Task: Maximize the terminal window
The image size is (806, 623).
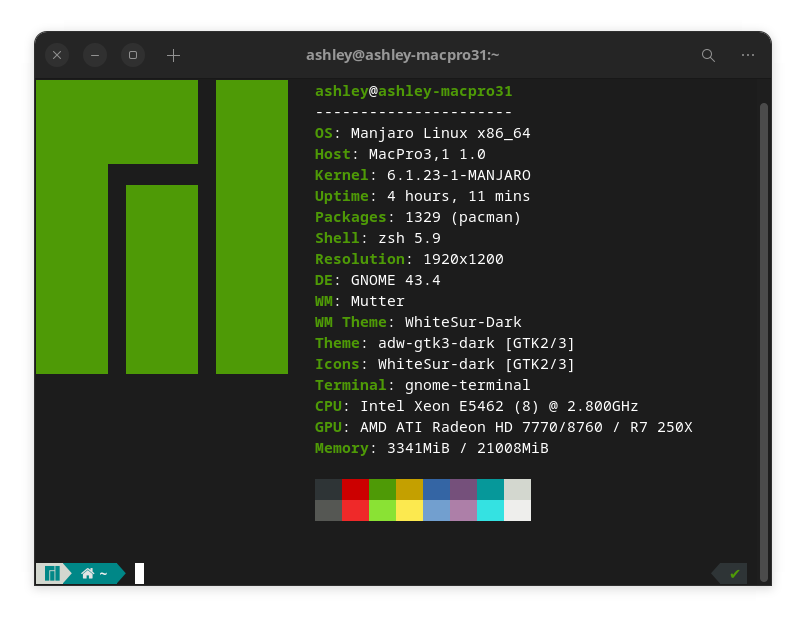Action: [133, 55]
